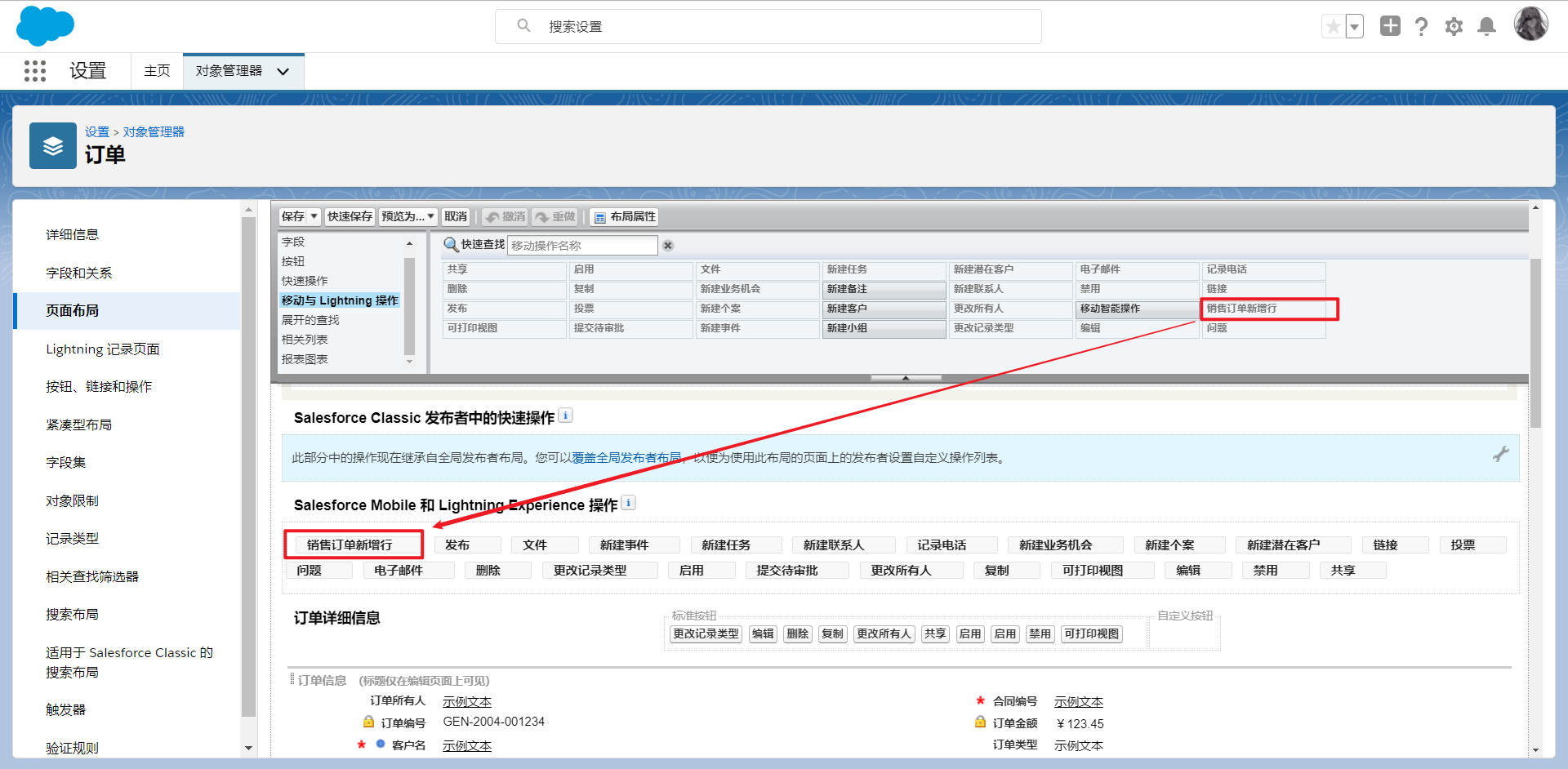Open the setup gear icon

(x=1454, y=27)
